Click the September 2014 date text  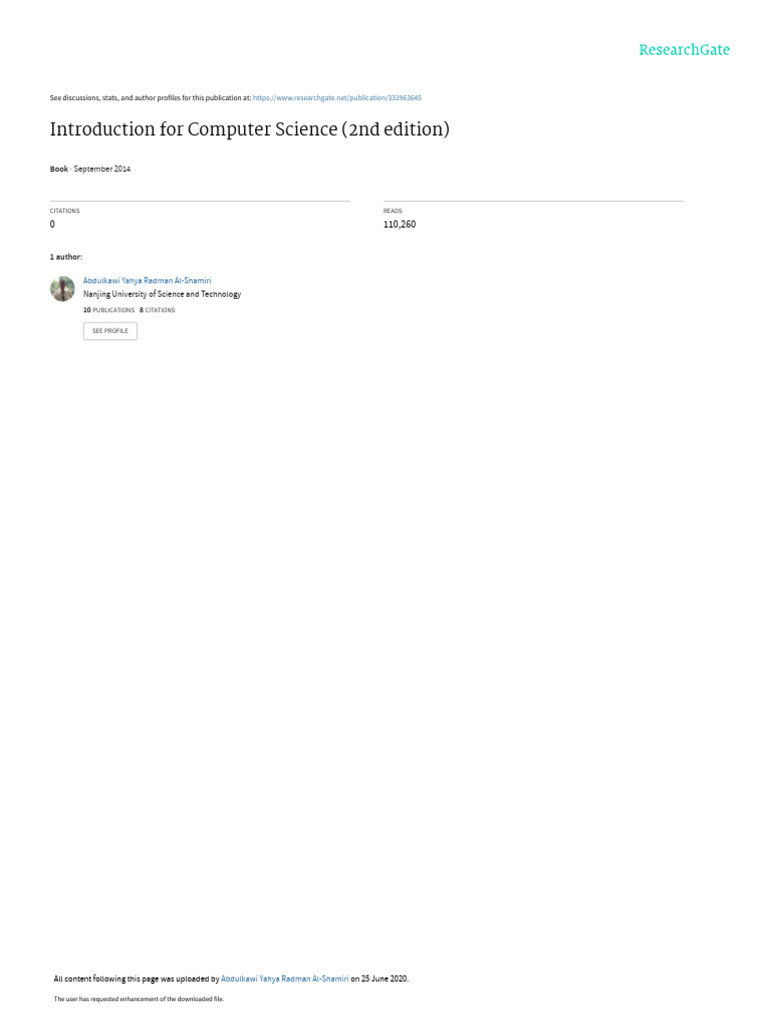(x=102, y=169)
